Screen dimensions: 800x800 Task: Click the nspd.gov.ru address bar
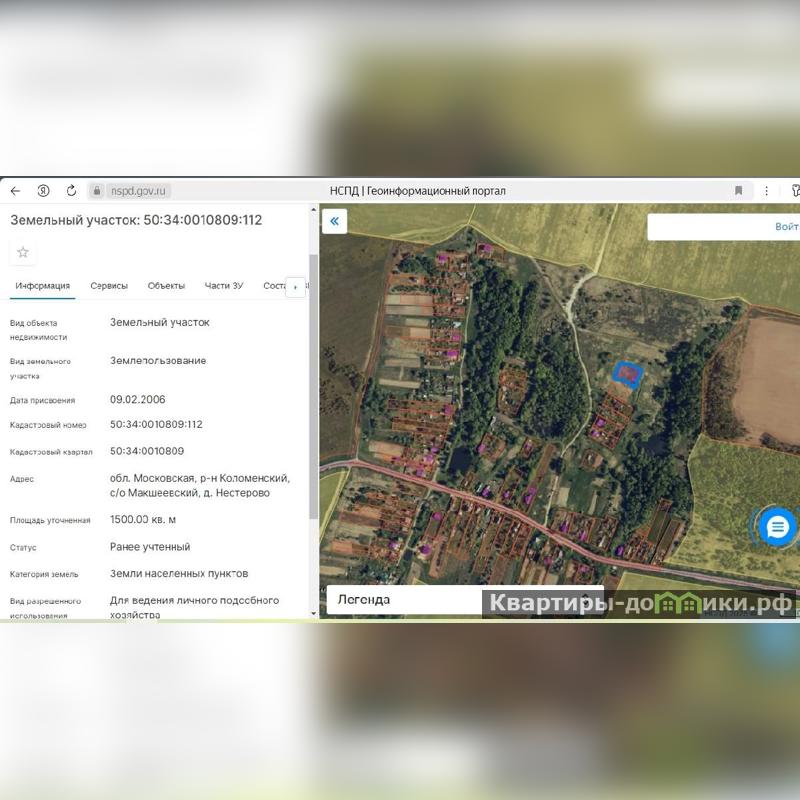tap(139, 191)
